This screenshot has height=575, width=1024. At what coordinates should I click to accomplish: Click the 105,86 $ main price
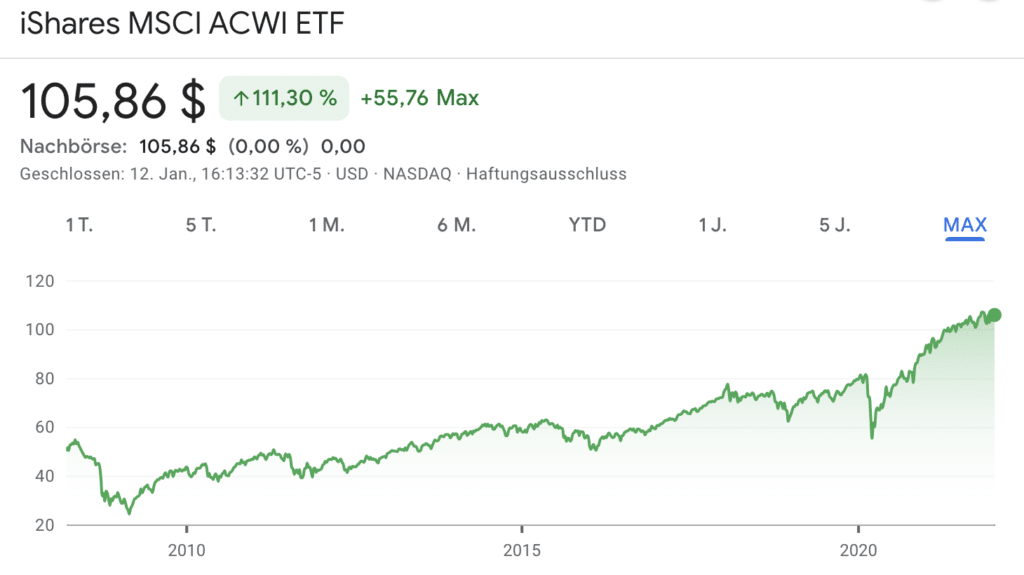tap(113, 99)
